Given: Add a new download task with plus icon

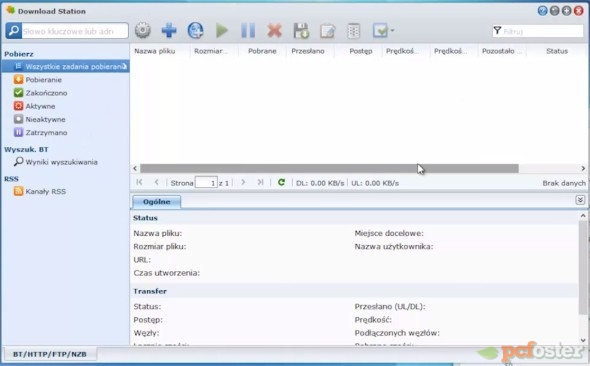Looking at the screenshot, I should click(169, 30).
